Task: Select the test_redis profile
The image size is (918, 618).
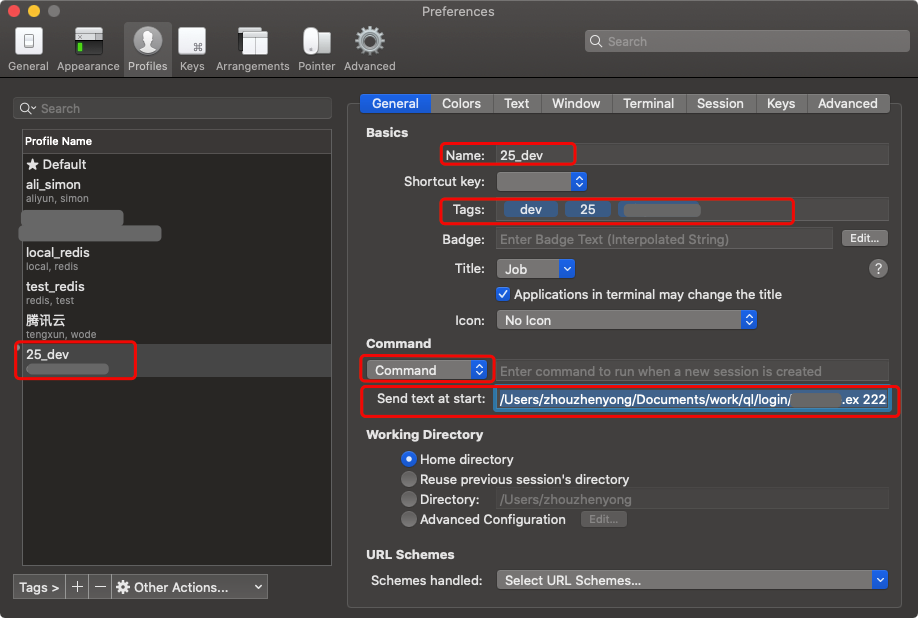Action: tap(177, 293)
